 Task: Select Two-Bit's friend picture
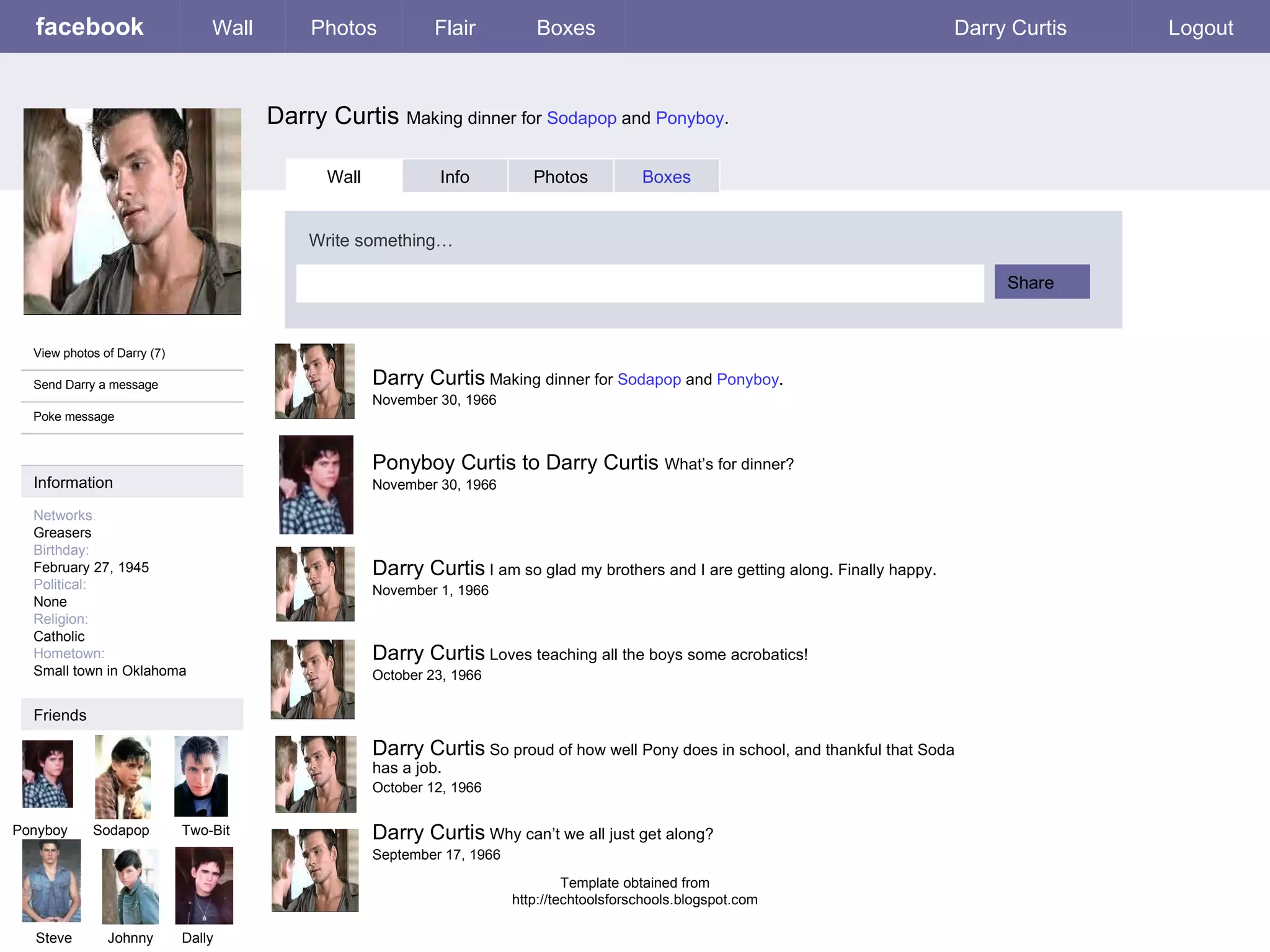click(x=201, y=777)
